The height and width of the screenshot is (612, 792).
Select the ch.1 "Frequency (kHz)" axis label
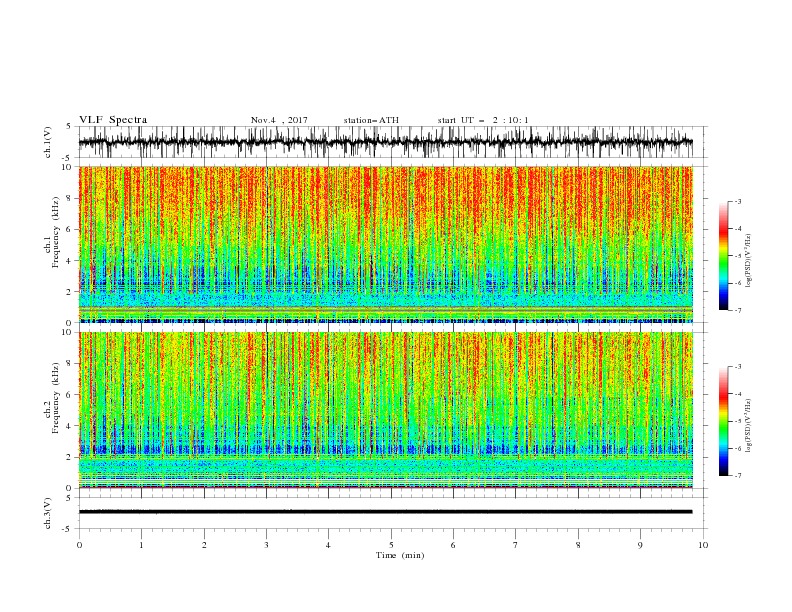click(56, 233)
